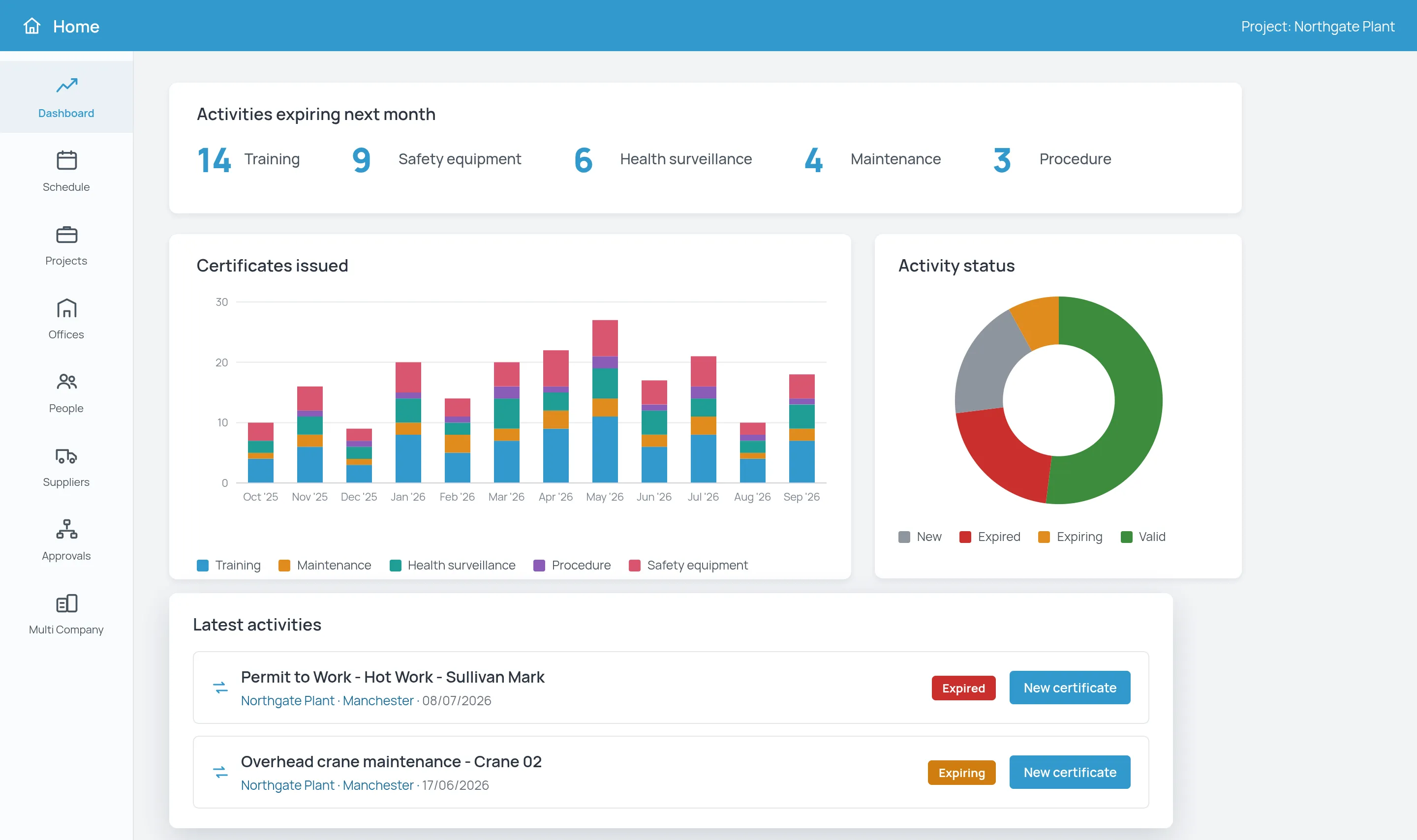Open the People users icon
1417x840 pixels.
pyautogui.click(x=67, y=382)
